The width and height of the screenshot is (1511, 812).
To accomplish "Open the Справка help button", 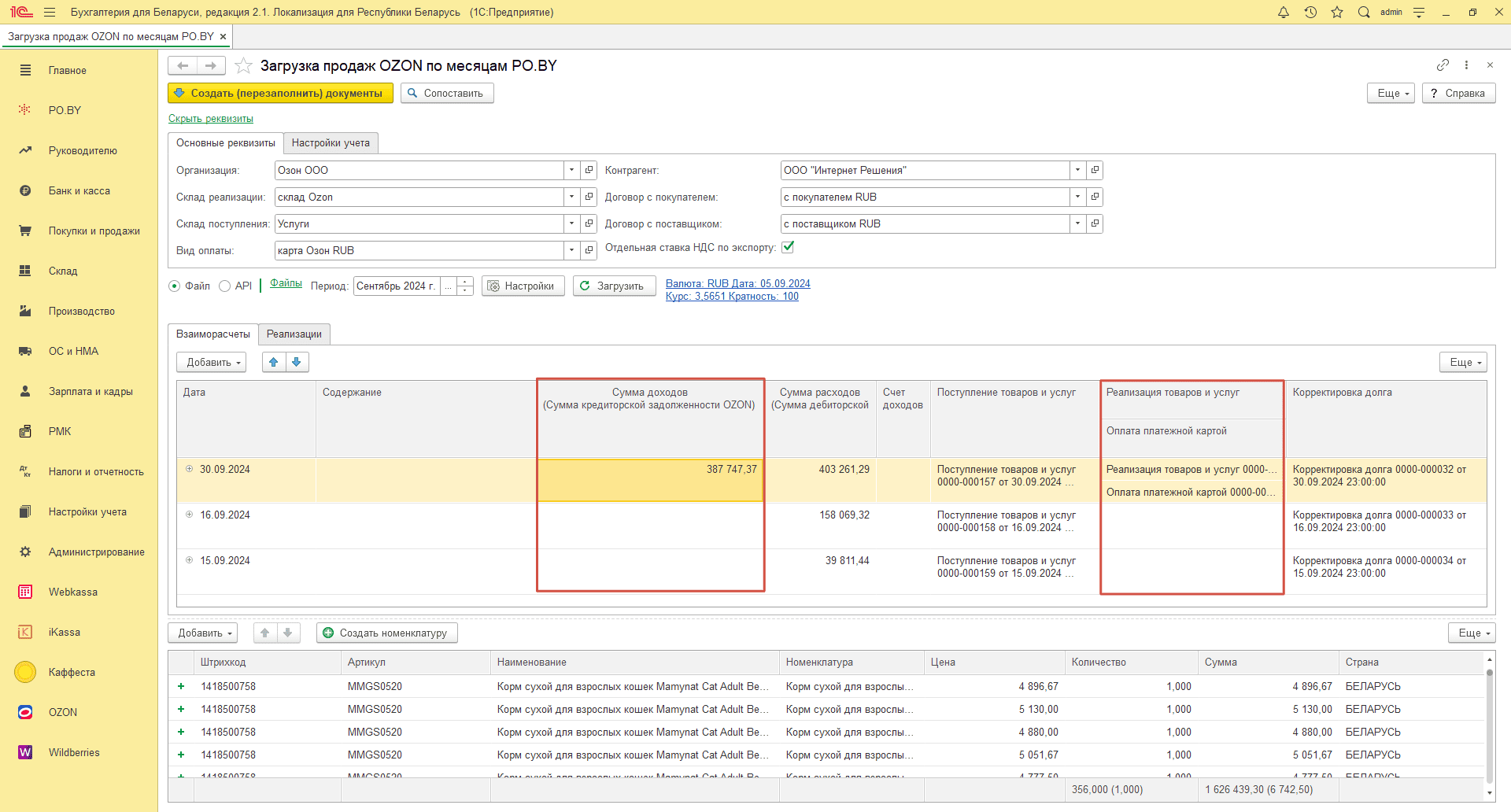I will 1459,93.
